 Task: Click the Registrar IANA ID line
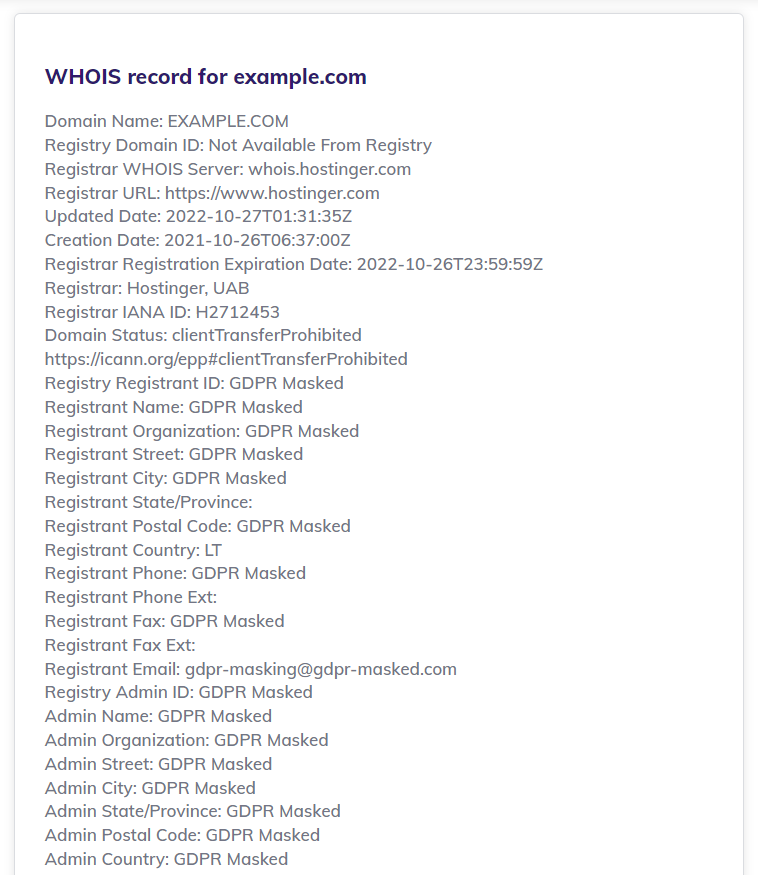162,312
